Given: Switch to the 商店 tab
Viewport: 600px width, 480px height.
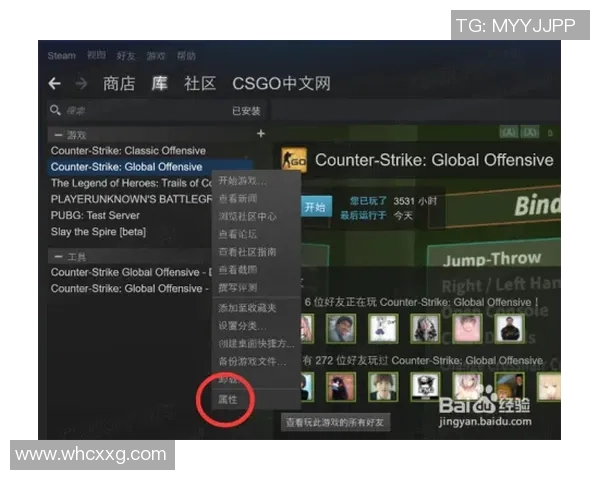Looking at the screenshot, I should pyautogui.click(x=119, y=83).
